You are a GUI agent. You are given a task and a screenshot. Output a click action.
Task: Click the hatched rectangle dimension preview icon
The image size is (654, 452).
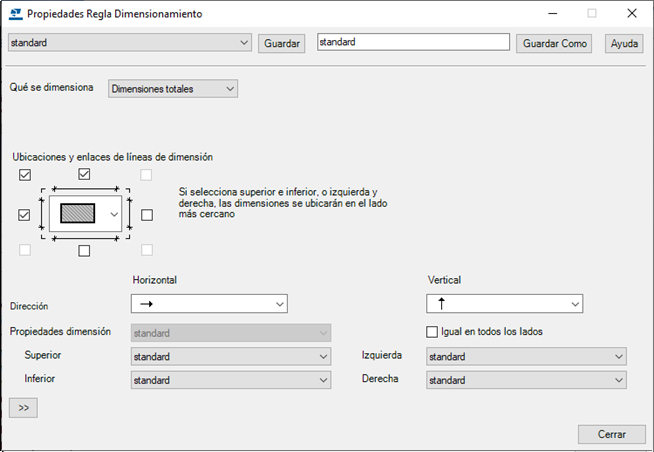[76, 214]
